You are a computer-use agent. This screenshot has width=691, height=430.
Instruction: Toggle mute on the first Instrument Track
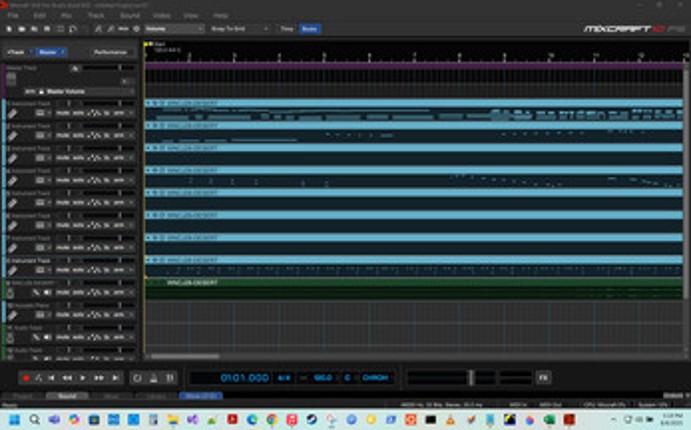62,114
